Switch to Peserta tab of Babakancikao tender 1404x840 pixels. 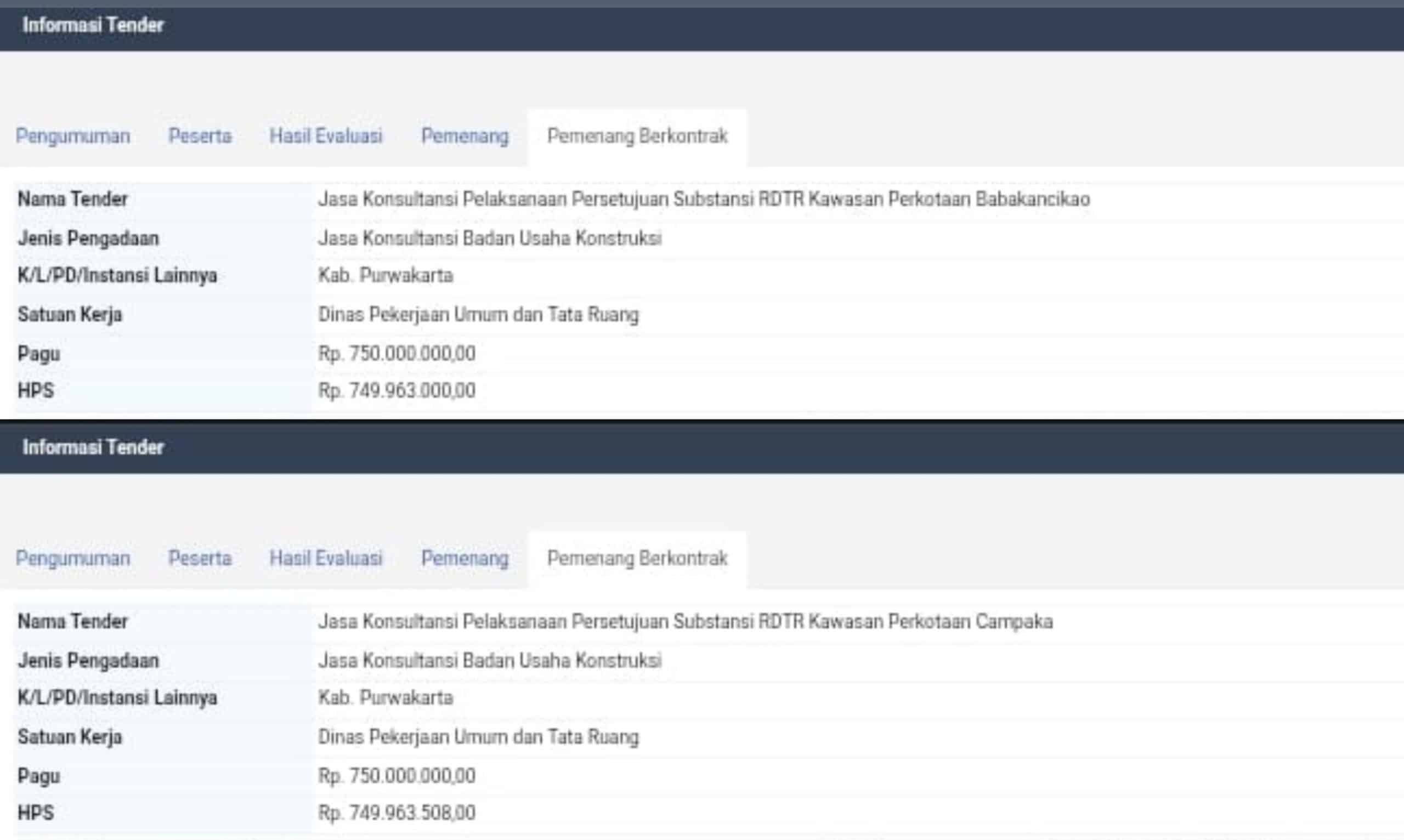click(x=200, y=136)
